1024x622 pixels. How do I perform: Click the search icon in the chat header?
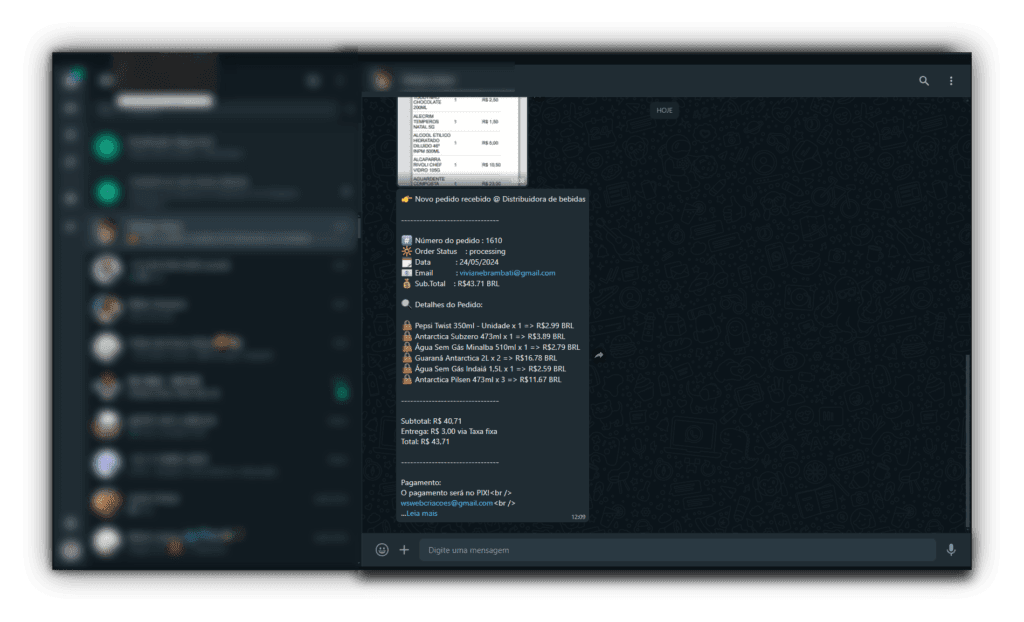point(924,81)
